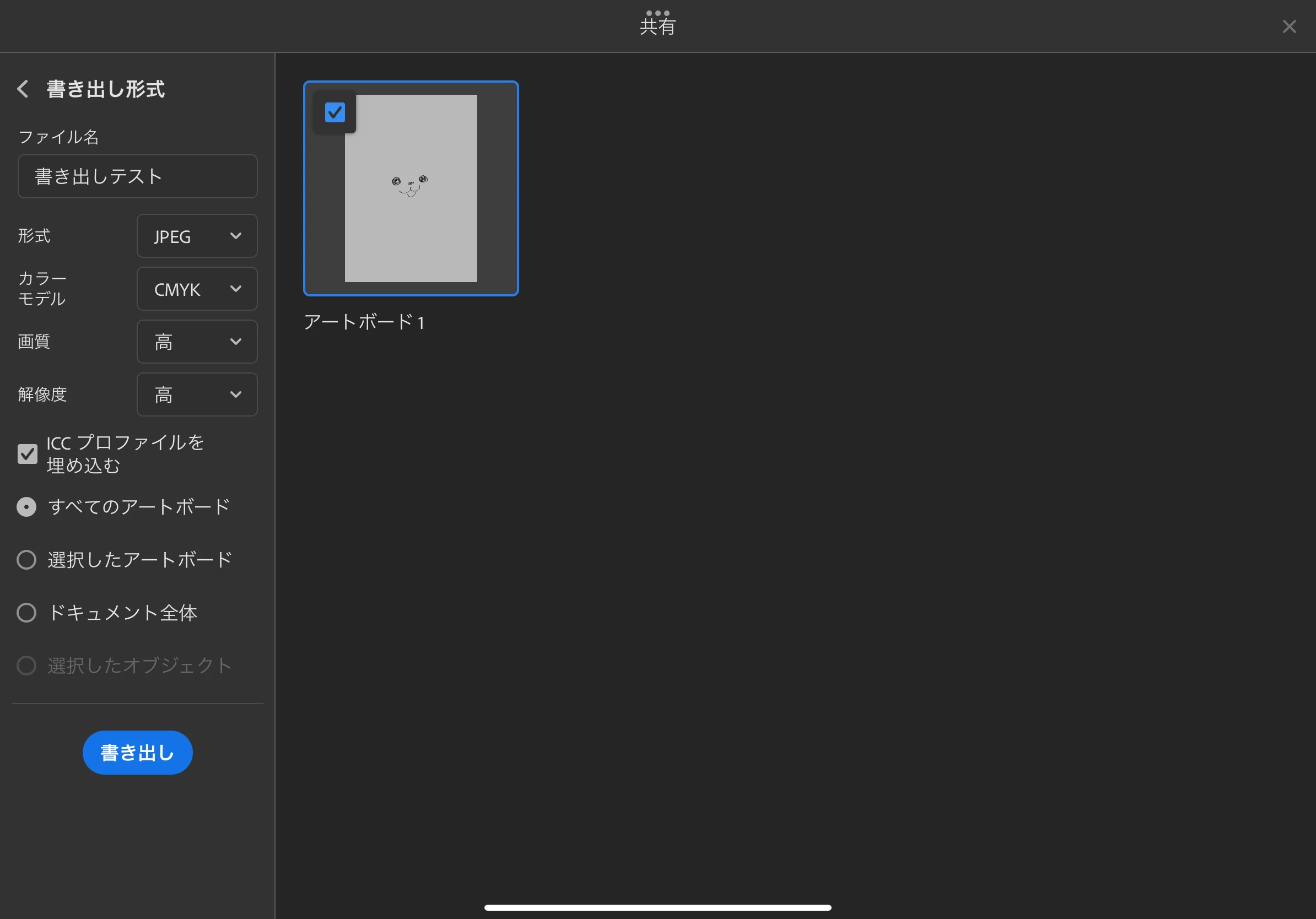This screenshot has width=1316, height=919.
Task: Select ドキュメント全体 radio option
Action: click(26, 613)
